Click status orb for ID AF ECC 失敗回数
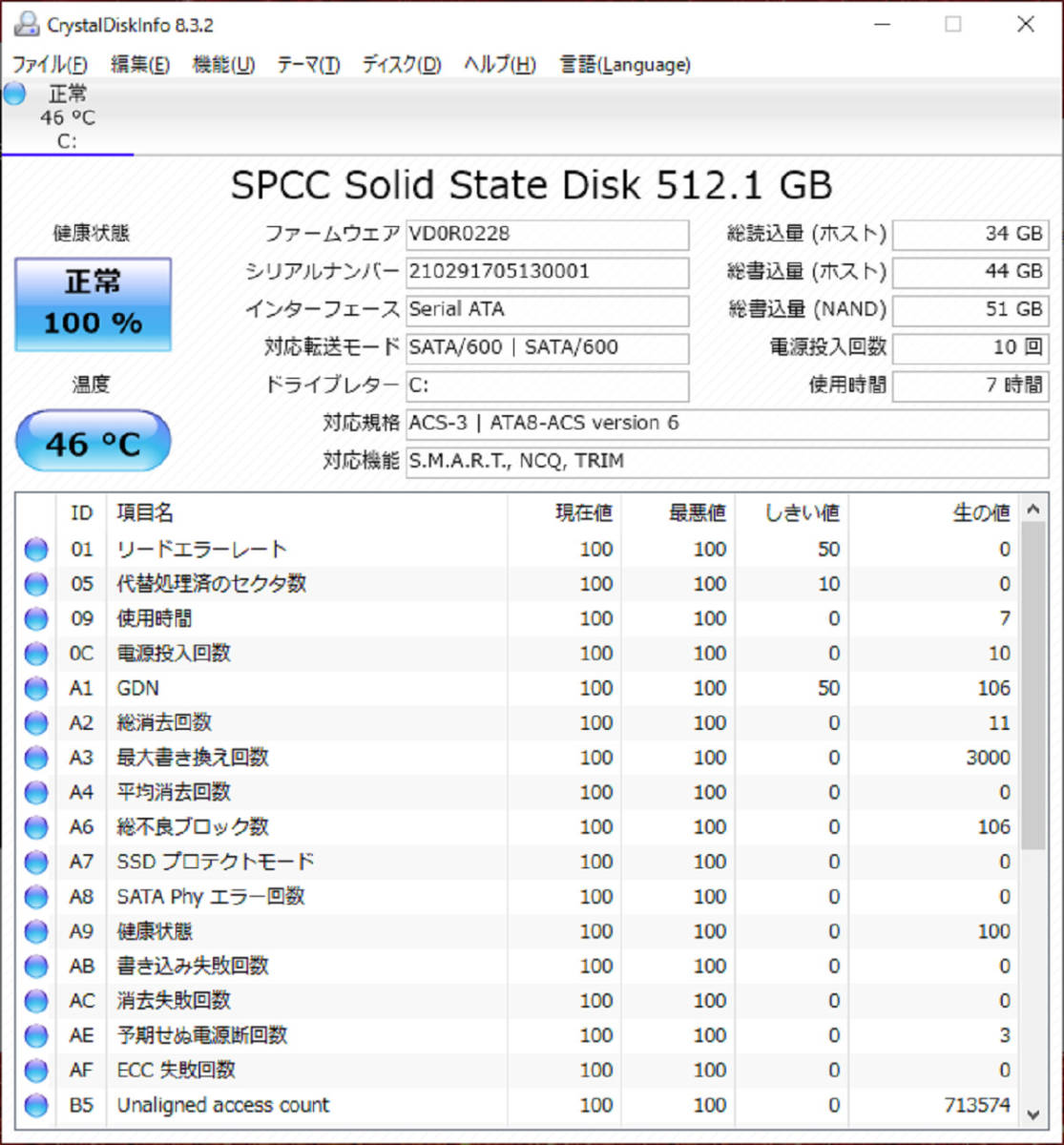 (x=36, y=1071)
